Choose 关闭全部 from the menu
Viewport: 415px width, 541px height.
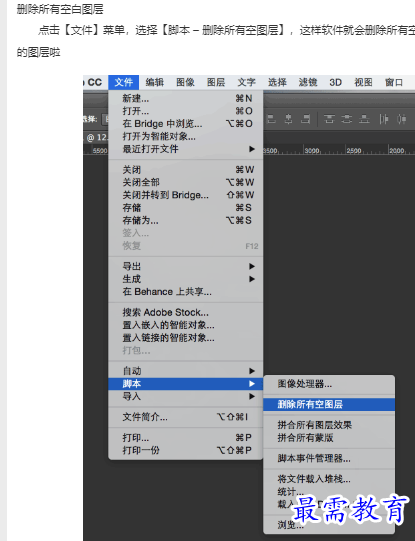186,182
